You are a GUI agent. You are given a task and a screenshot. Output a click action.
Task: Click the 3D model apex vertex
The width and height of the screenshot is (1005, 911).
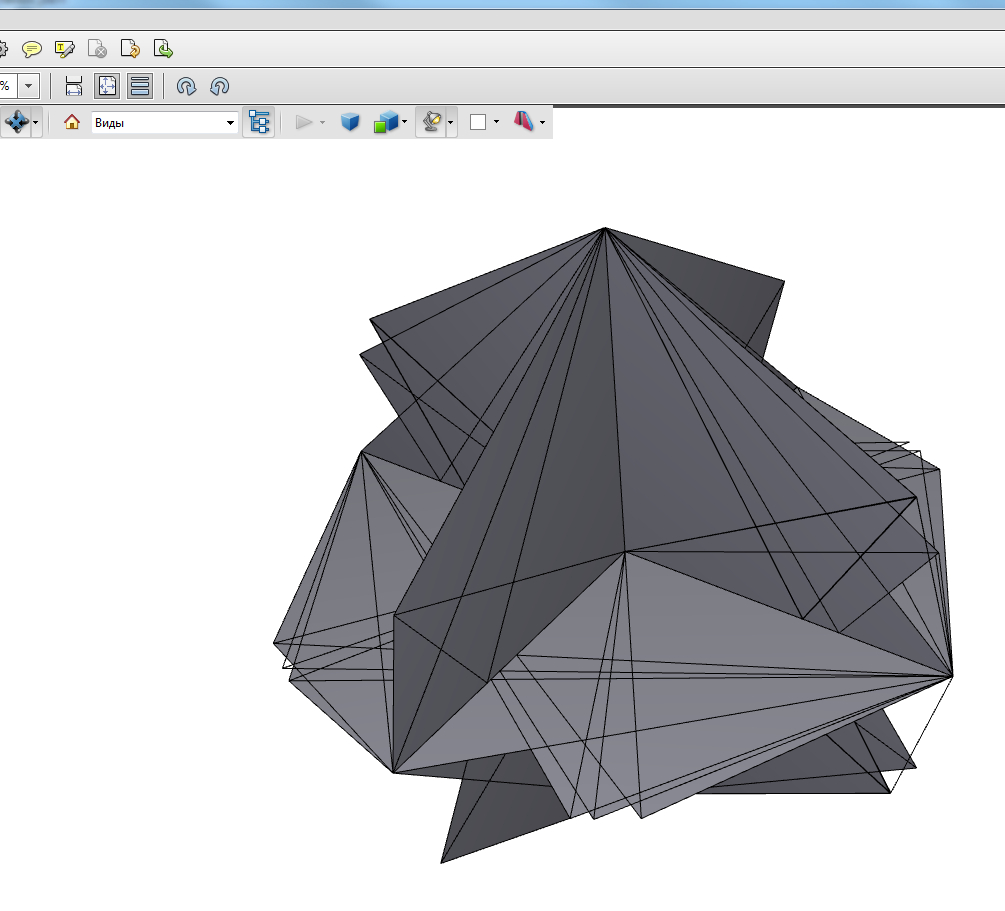coord(604,229)
